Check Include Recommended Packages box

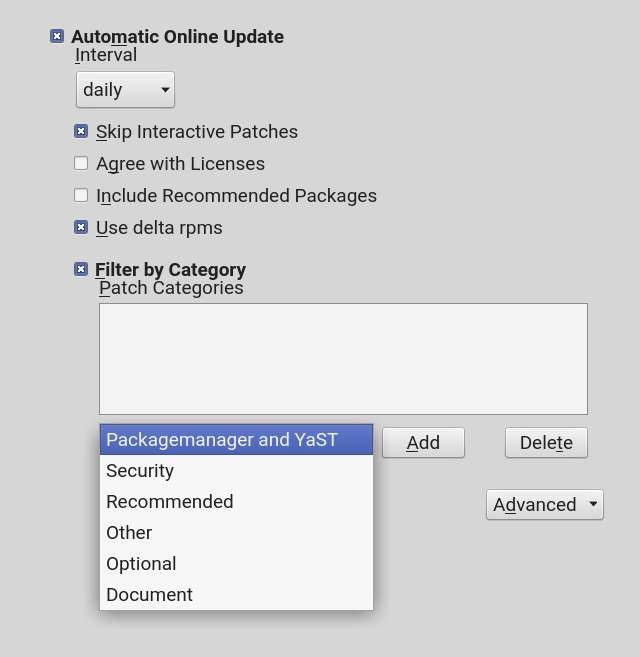[81, 195]
